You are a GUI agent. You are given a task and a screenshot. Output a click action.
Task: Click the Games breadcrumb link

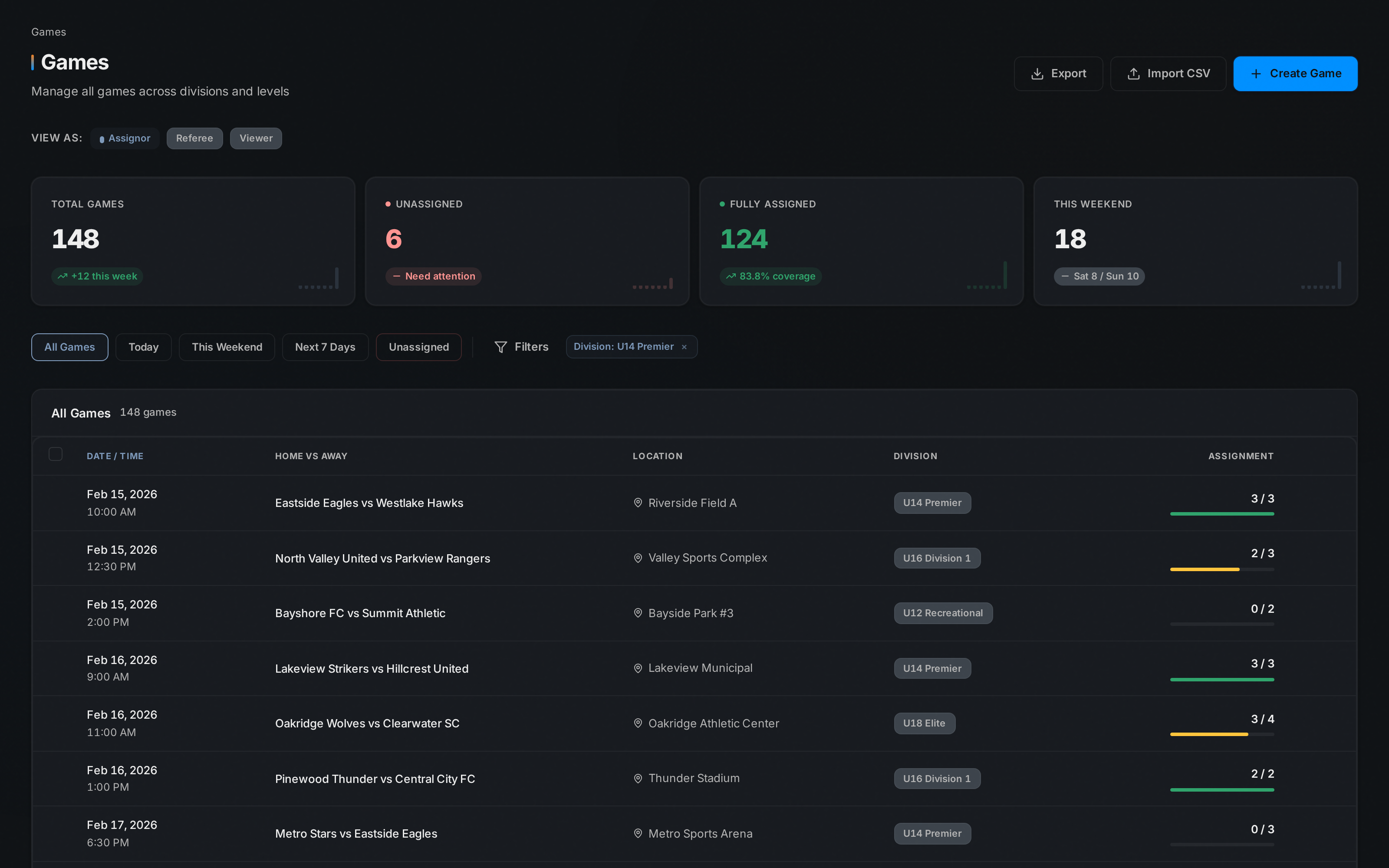tap(49, 32)
